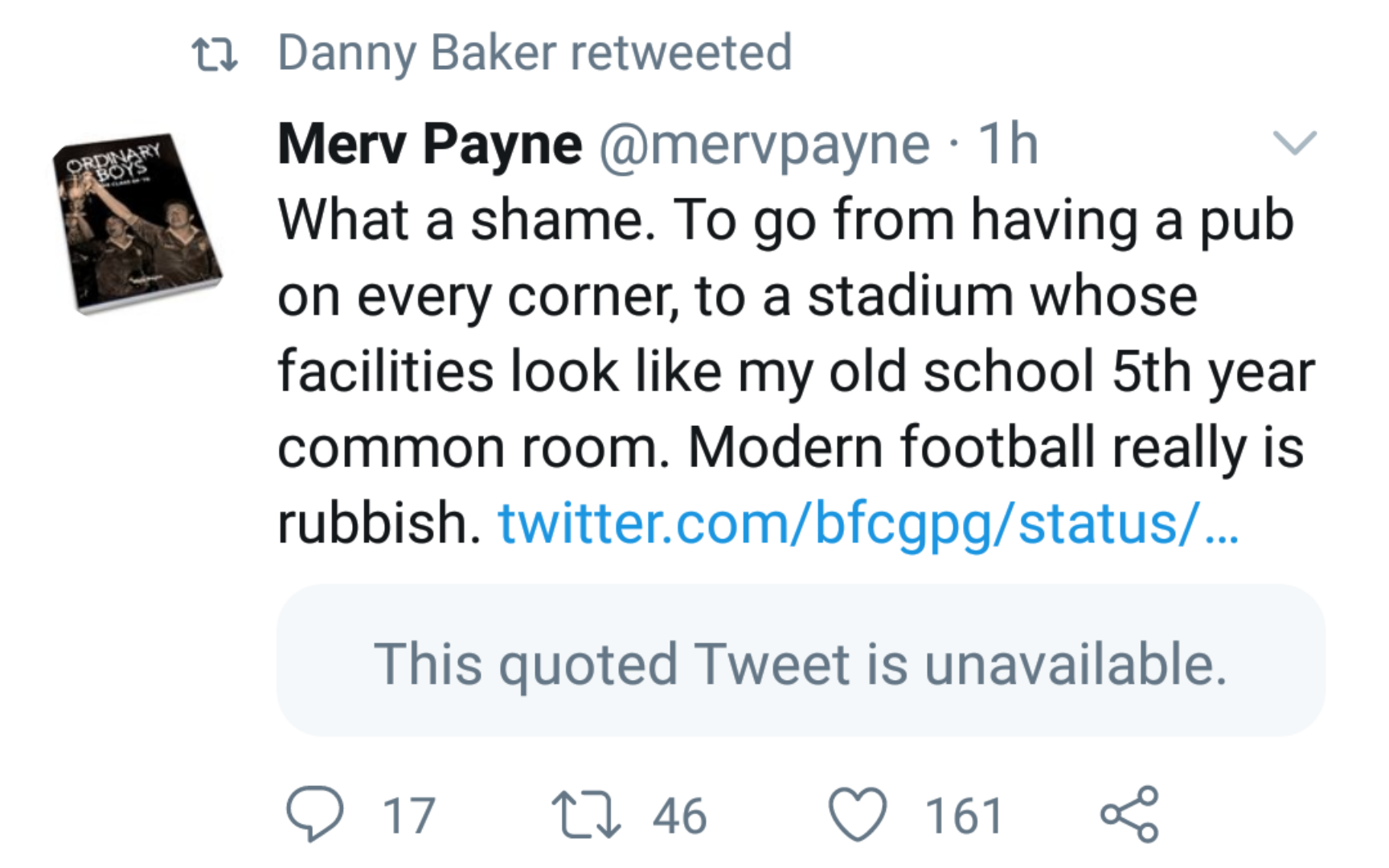The height and width of the screenshot is (868, 1389).
Task: Click retweet indicator icon beside Danny Baker
Action: tap(215, 55)
